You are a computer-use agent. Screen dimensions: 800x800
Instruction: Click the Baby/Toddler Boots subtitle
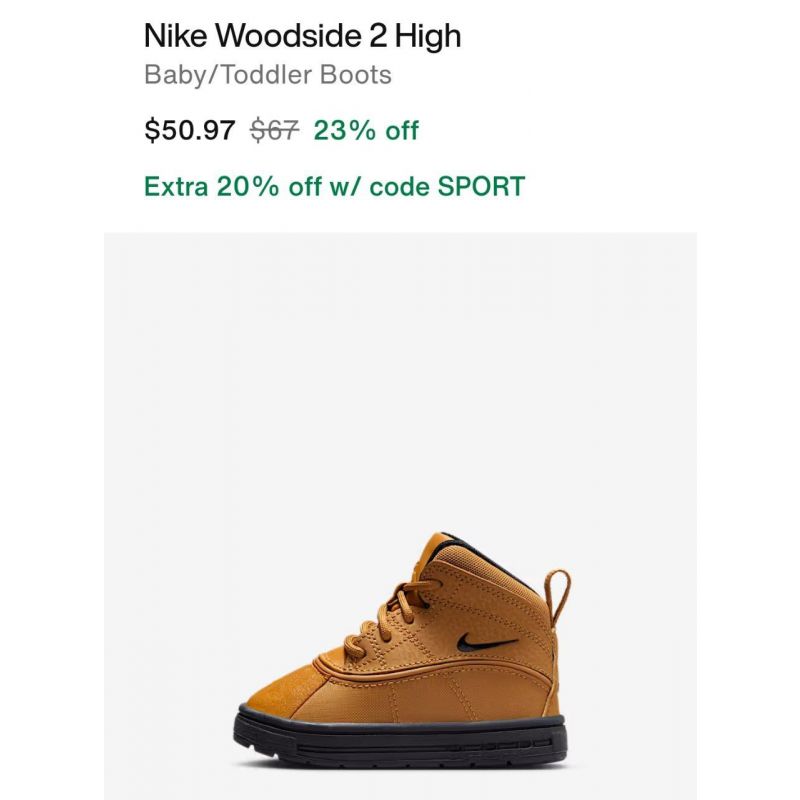[268, 75]
